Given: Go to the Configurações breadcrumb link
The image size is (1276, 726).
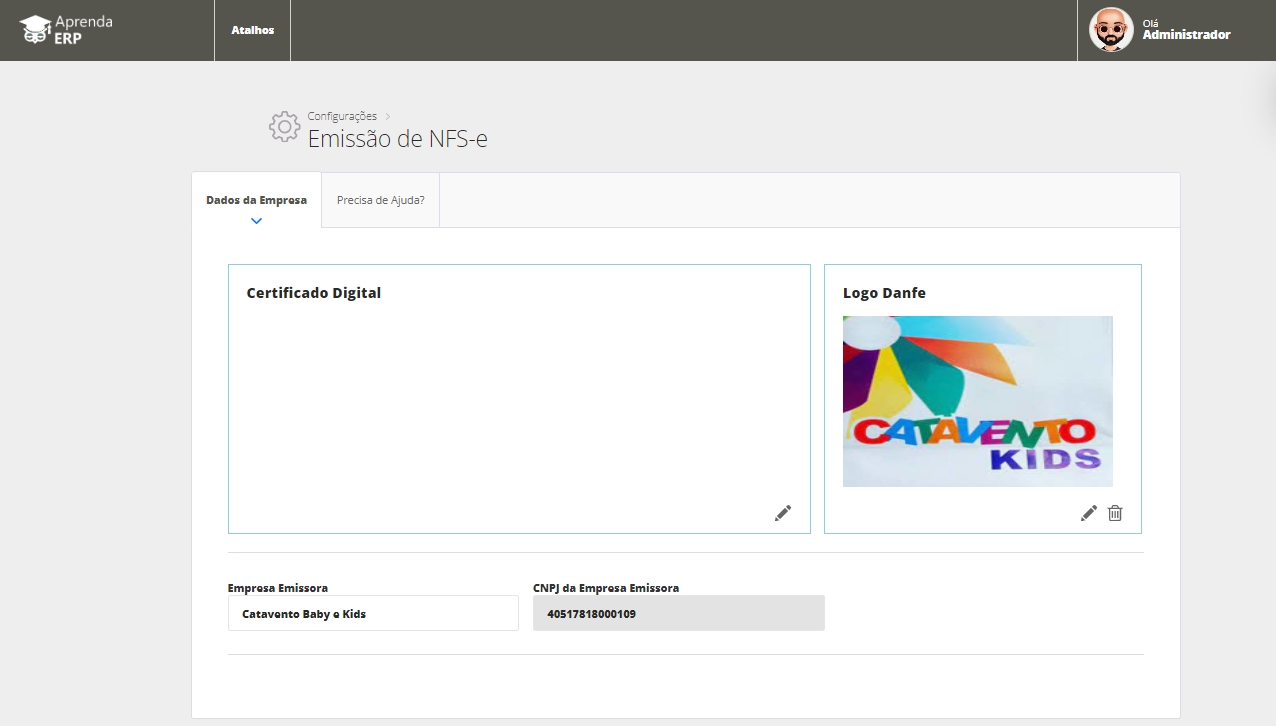Looking at the screenshot, I should coord(342,116).
